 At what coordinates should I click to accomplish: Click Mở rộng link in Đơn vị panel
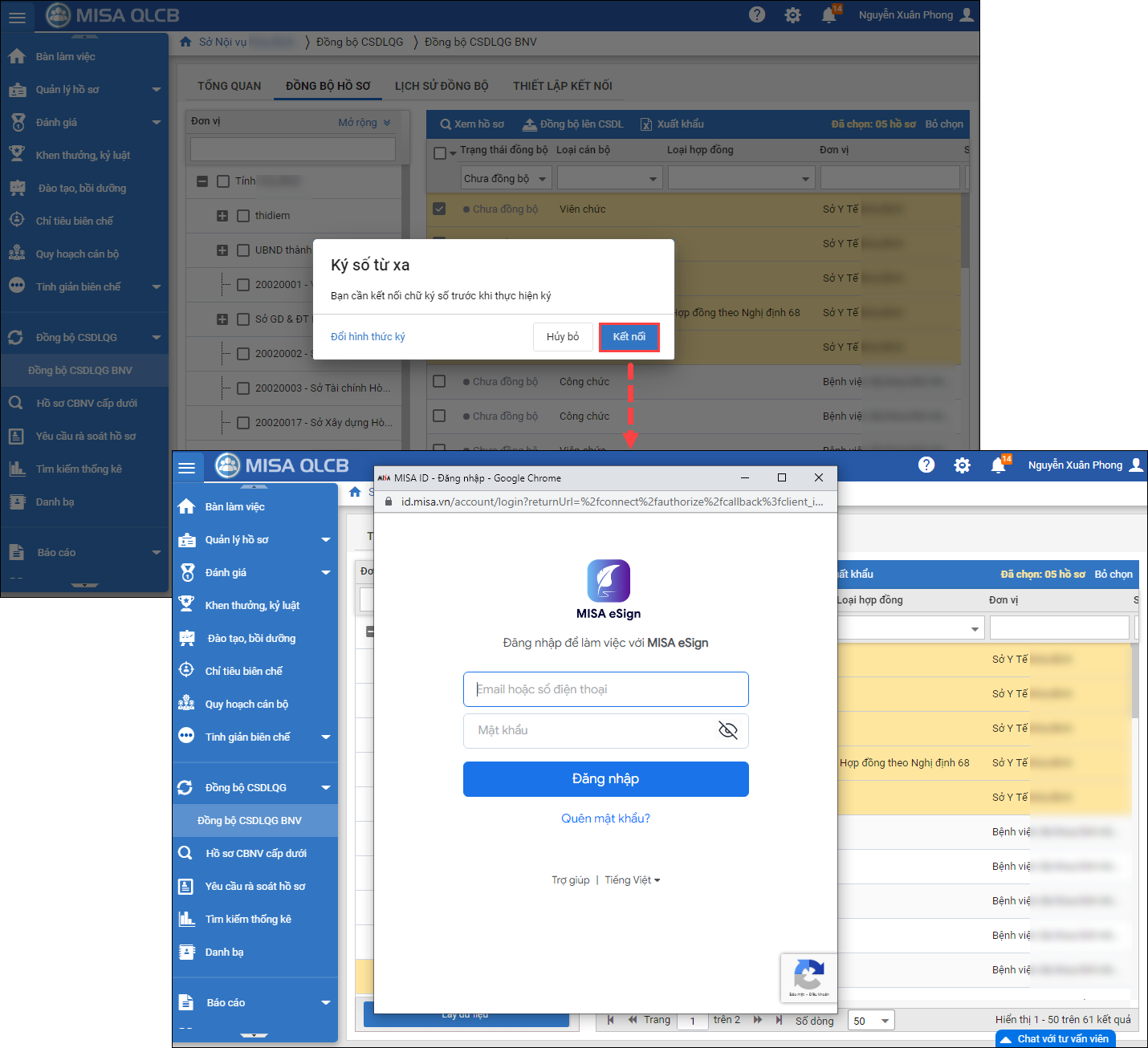364,123
